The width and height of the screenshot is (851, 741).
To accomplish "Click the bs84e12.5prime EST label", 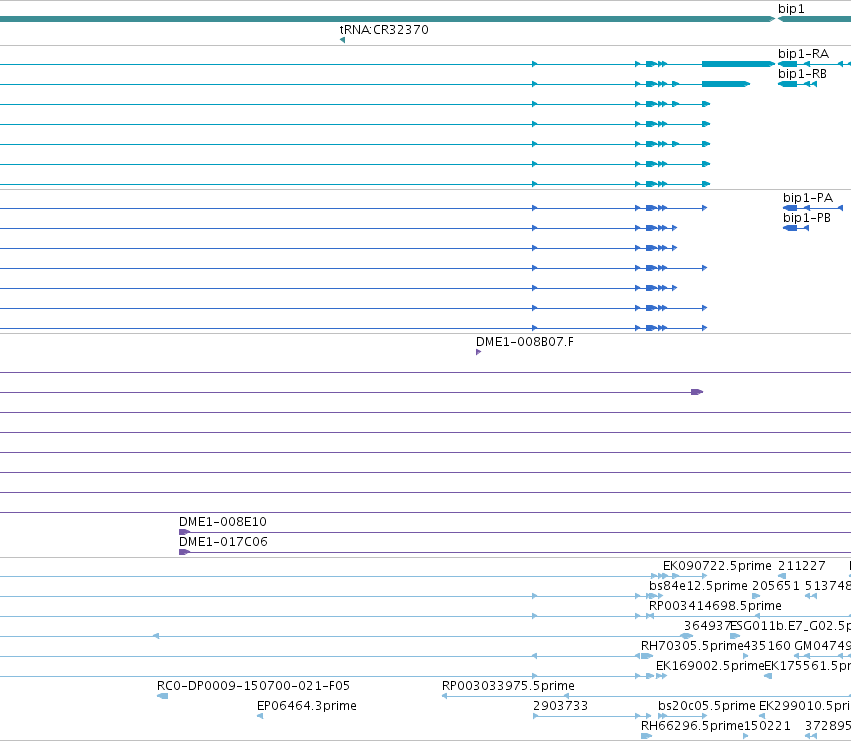I will tap(698, 586).
